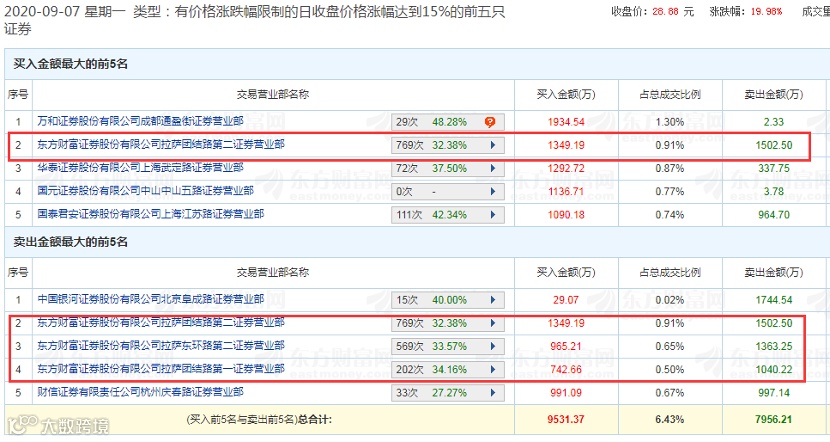Select sell amount 2.33
Viewport: 830px width, 442px height.
[x=774, y=122]
